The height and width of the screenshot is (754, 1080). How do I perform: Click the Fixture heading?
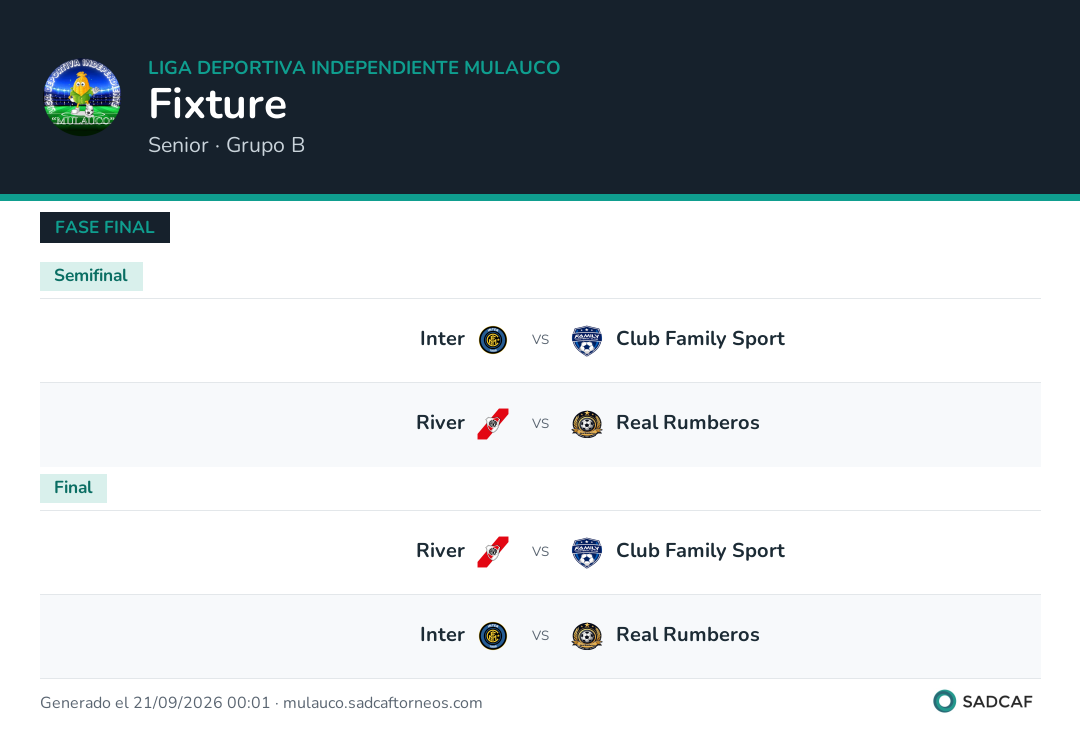[x=218, y=104]
